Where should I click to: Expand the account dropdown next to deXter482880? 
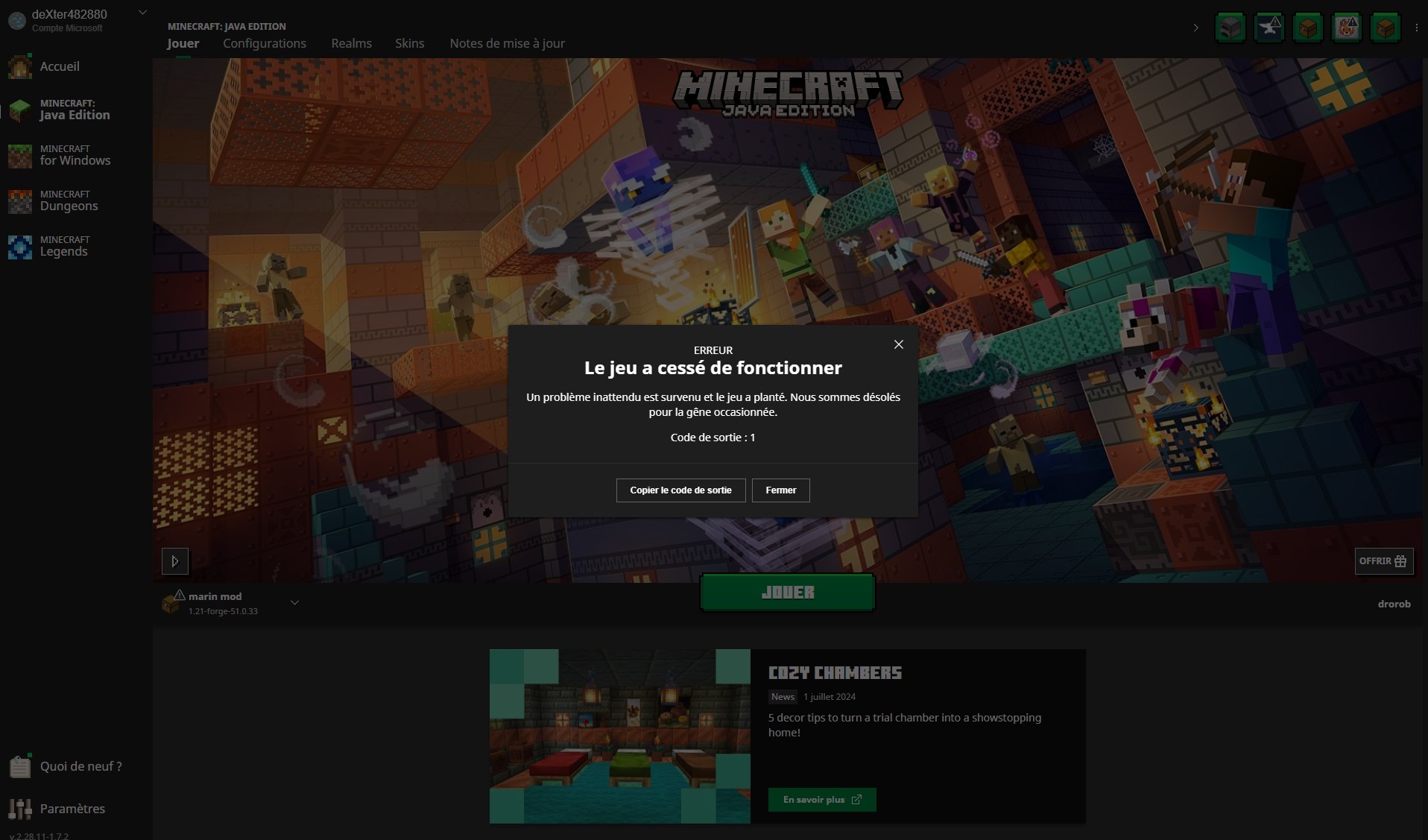pos(143,13)
